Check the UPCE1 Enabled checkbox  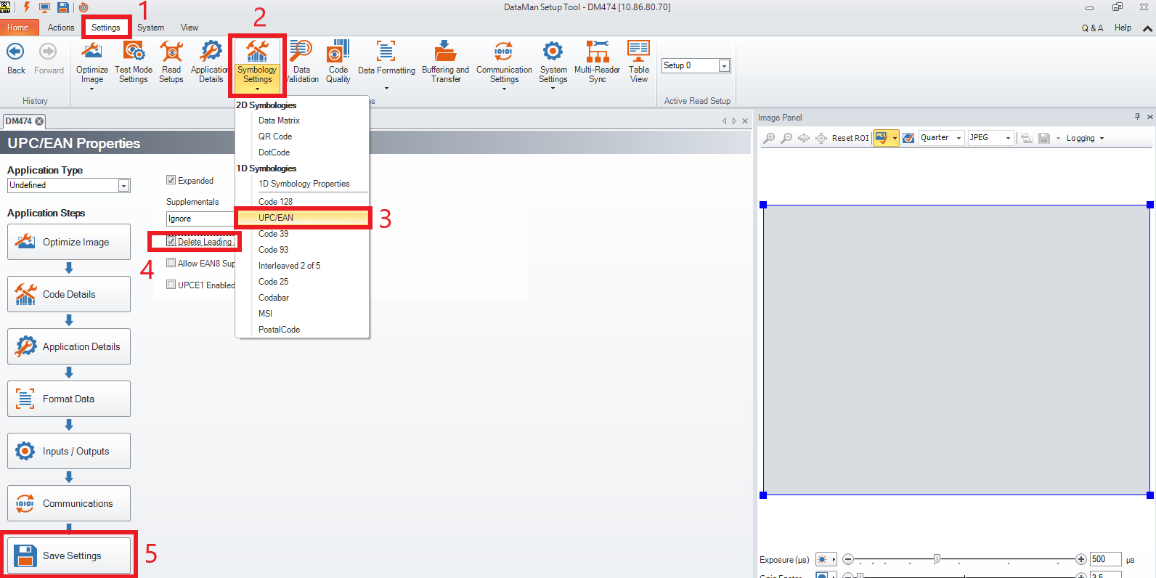170,284
